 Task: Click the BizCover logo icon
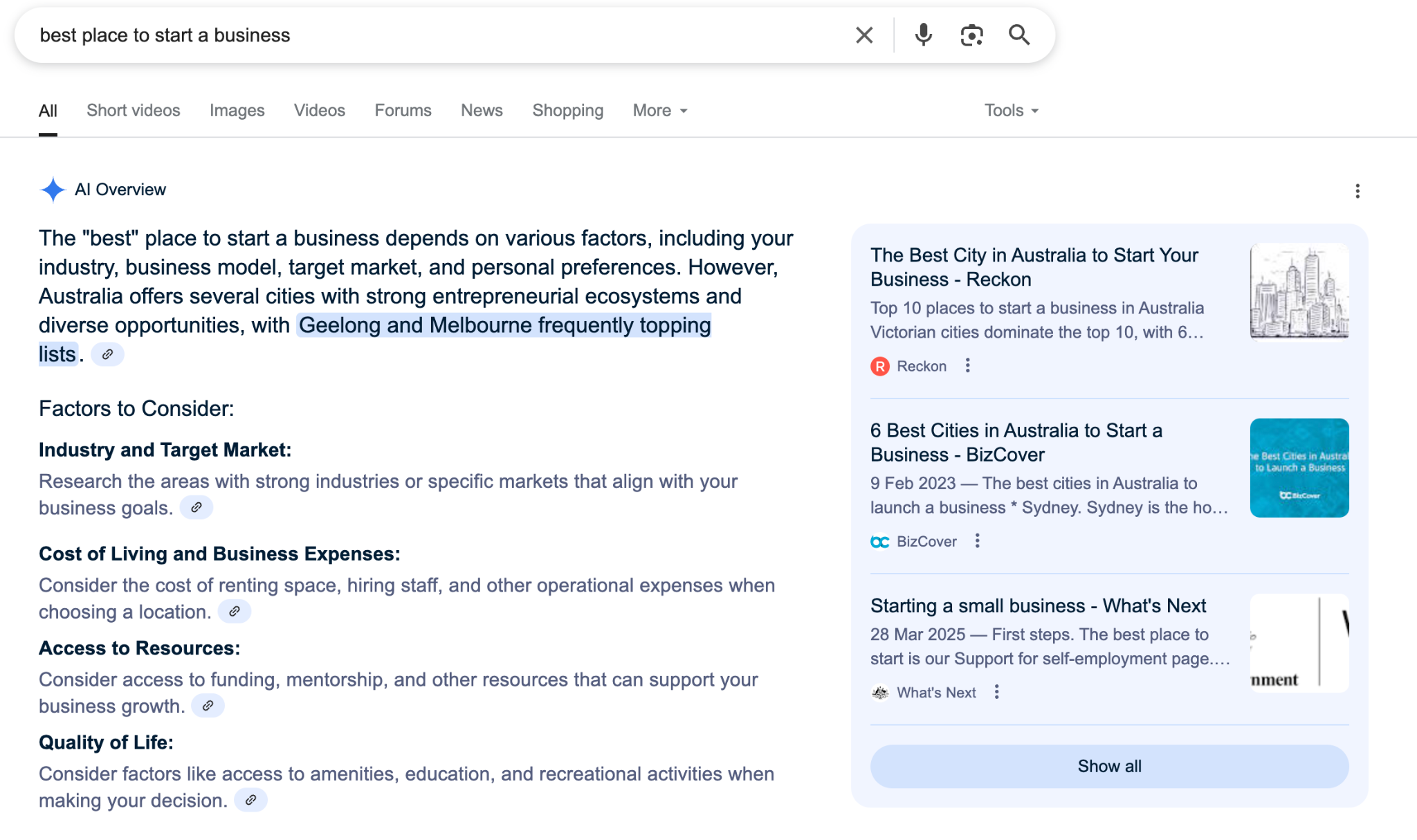click(880, 542)
